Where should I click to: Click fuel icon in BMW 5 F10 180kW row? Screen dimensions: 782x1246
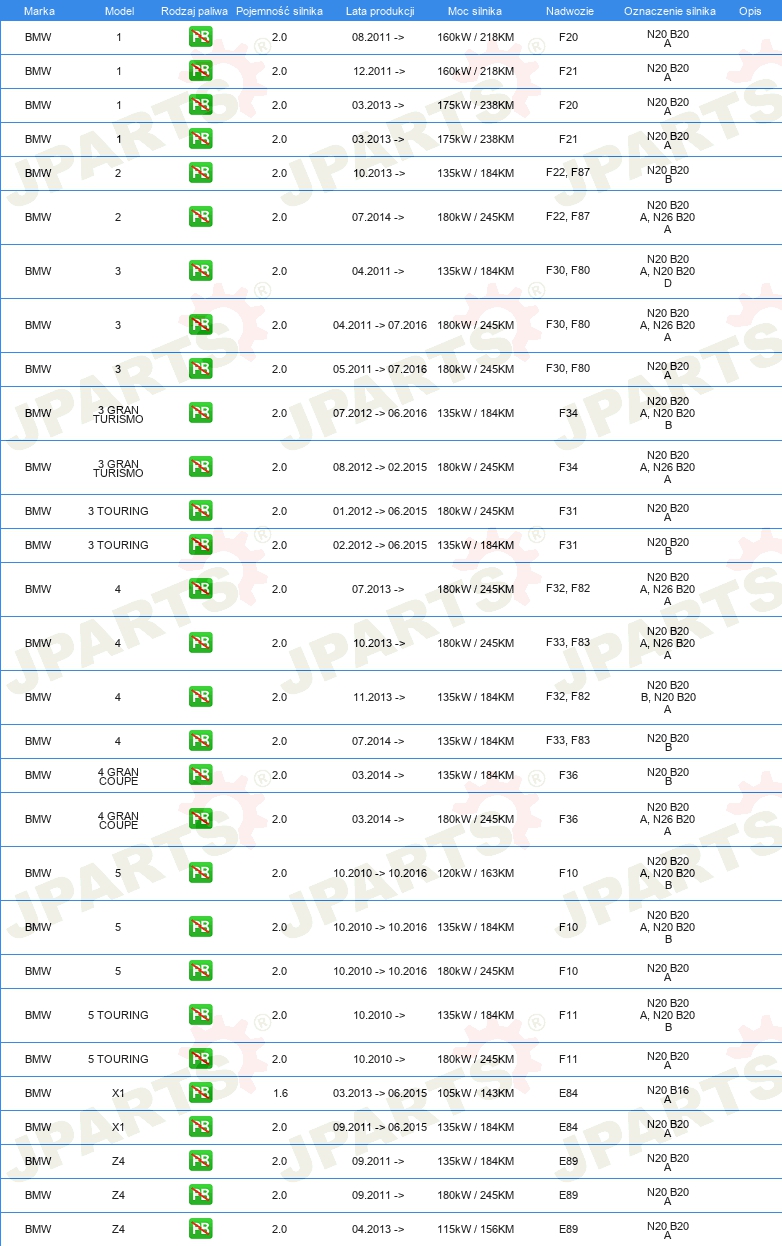coord(200,971)
